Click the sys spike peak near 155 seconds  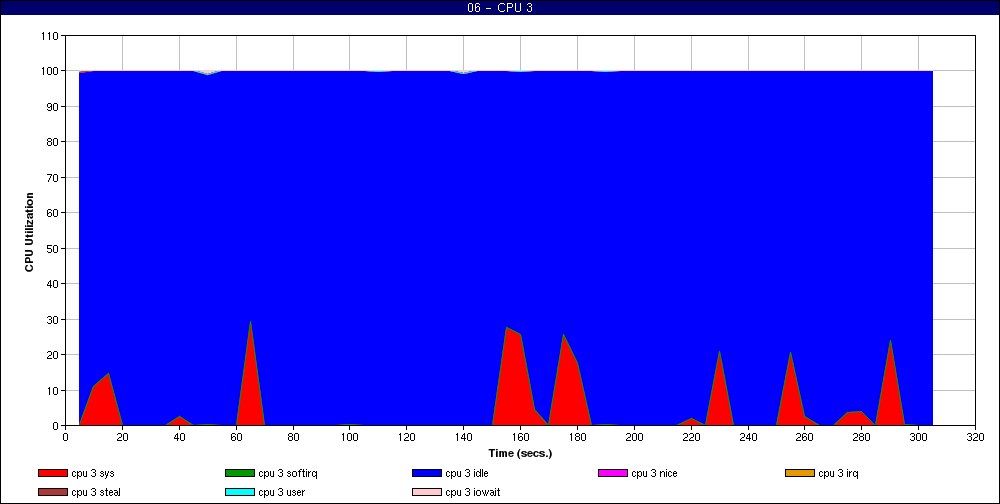[x=506, y=327]
